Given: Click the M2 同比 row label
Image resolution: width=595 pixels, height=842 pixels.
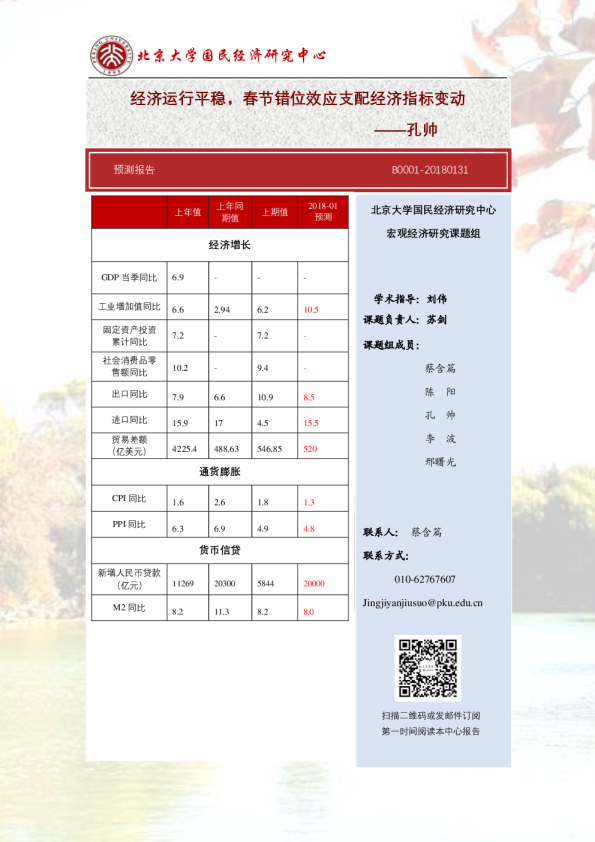Looking at the screenshot, I should point(129,608).
